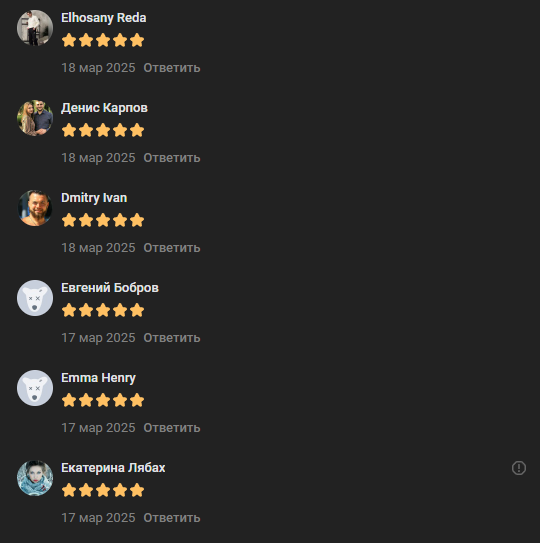Open the Евгений Бобров name link
The height and width of the screenshot is (543, 540).
tap(110, 288)
